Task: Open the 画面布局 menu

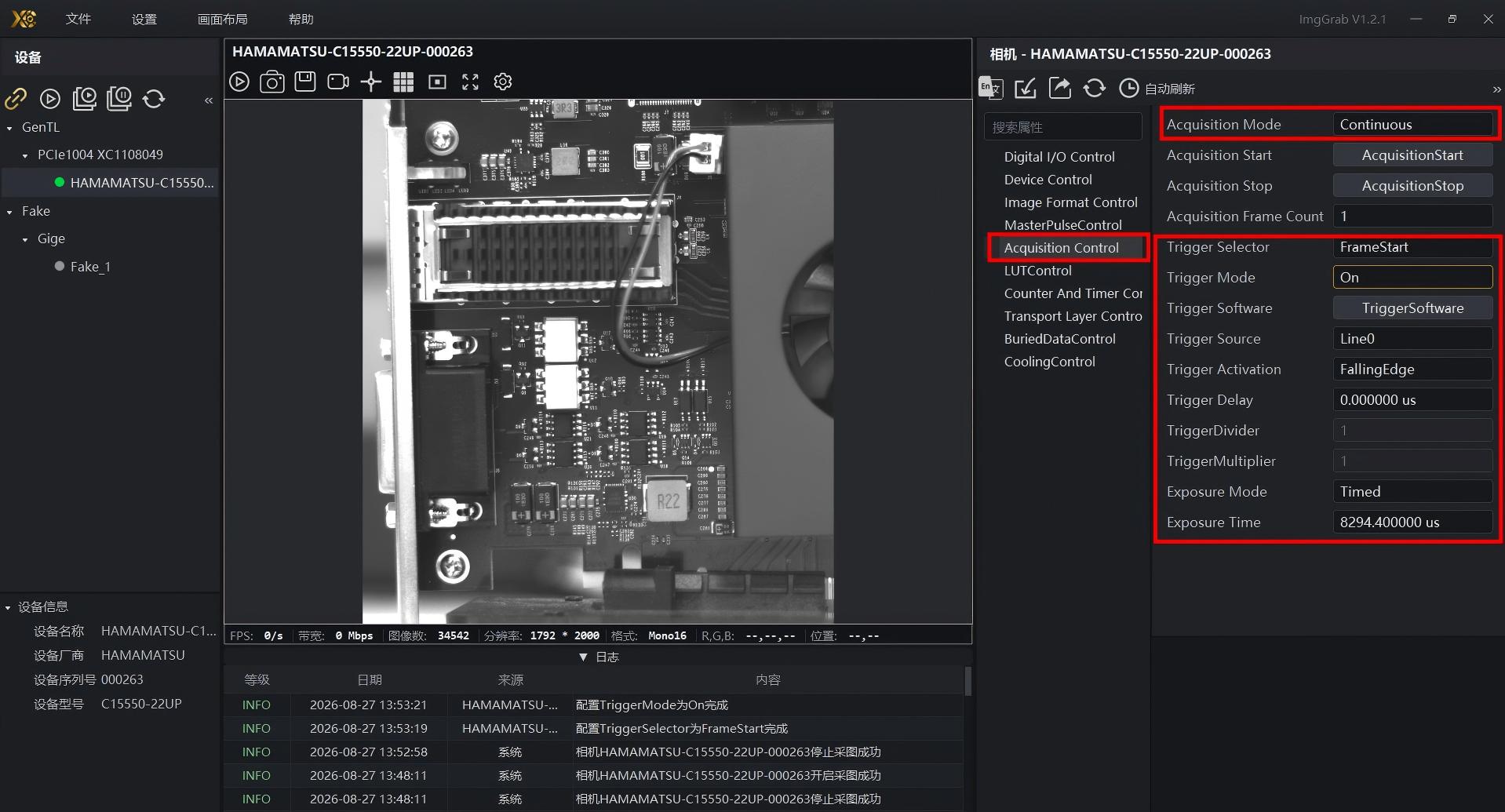Action: 223,19
